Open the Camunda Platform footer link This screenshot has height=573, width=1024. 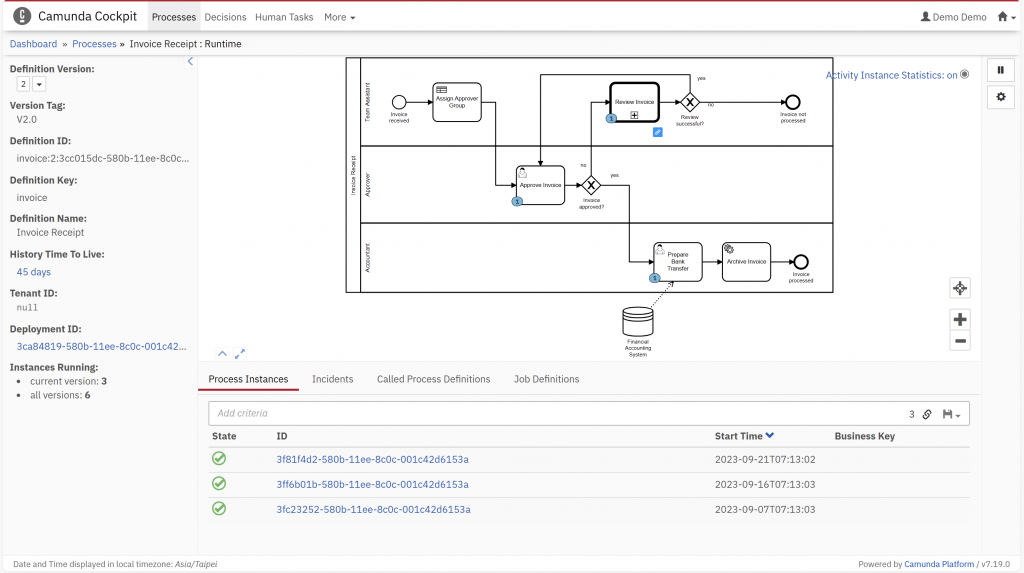coord(939,564)
